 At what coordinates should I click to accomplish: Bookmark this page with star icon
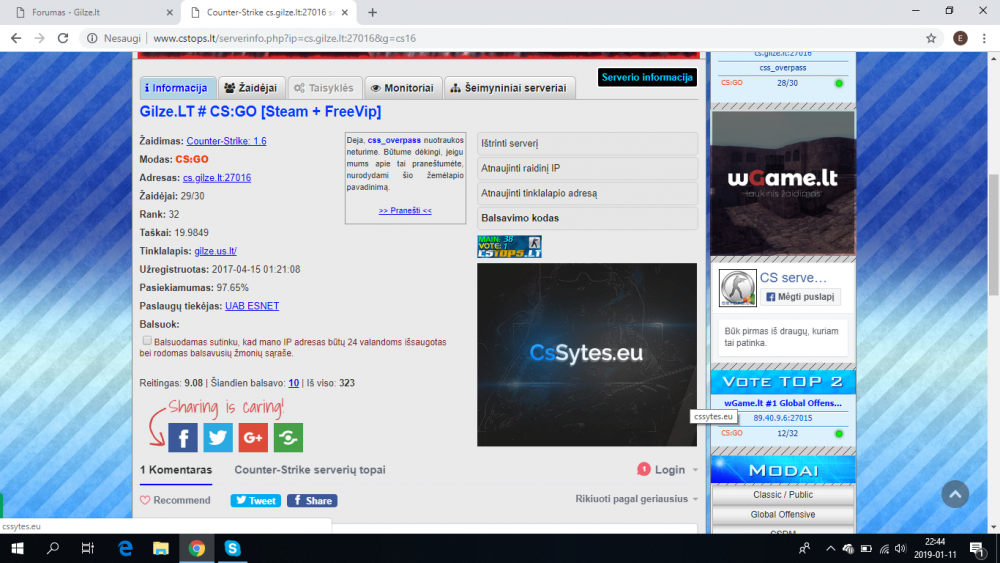(x=931, y=38)
